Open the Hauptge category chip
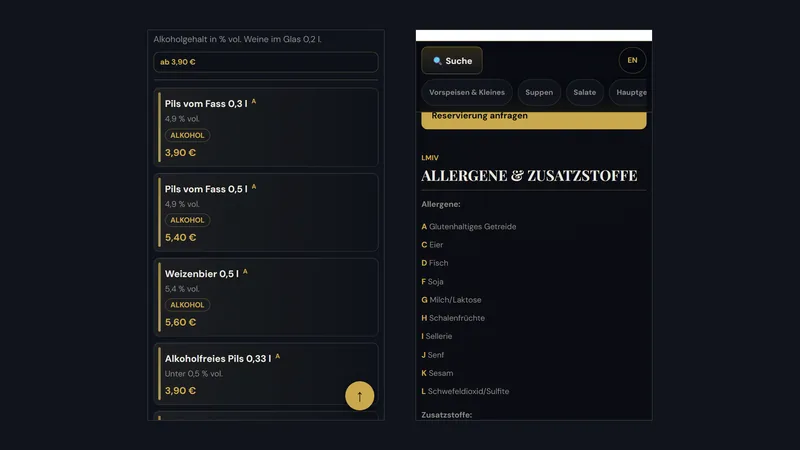Screen dimensions: 800x450 (631, 92)
